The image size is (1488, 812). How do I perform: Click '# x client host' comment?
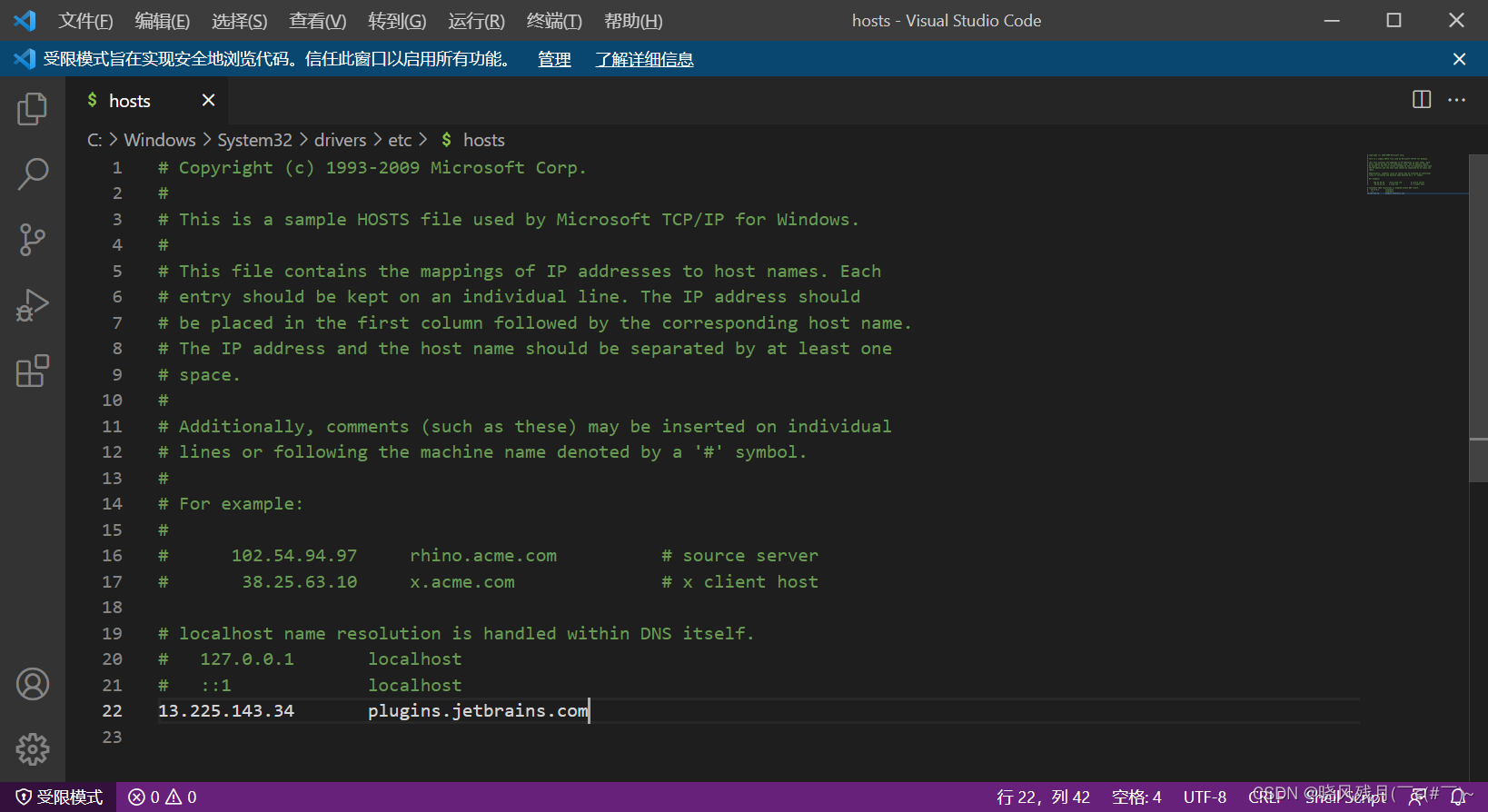tap(739, 582)
